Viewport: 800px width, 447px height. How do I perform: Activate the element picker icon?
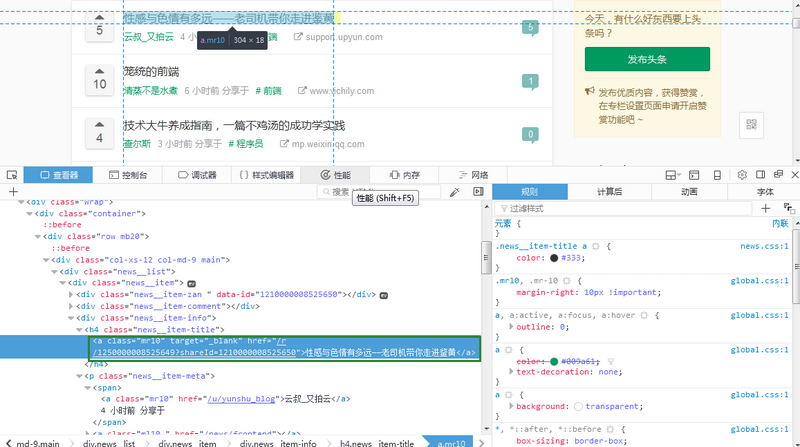coord(12,175)
